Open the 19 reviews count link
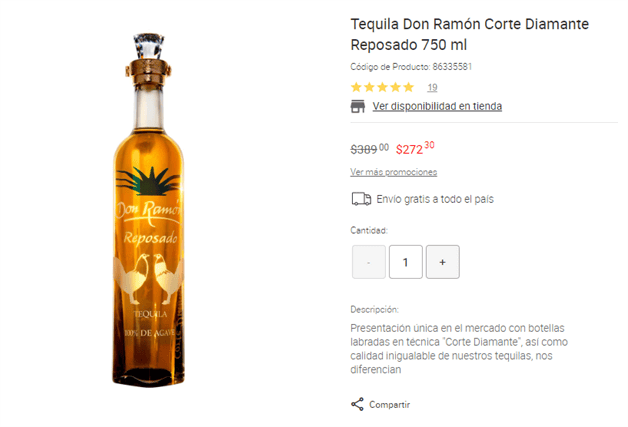628x427 pixels. [432, 87]
